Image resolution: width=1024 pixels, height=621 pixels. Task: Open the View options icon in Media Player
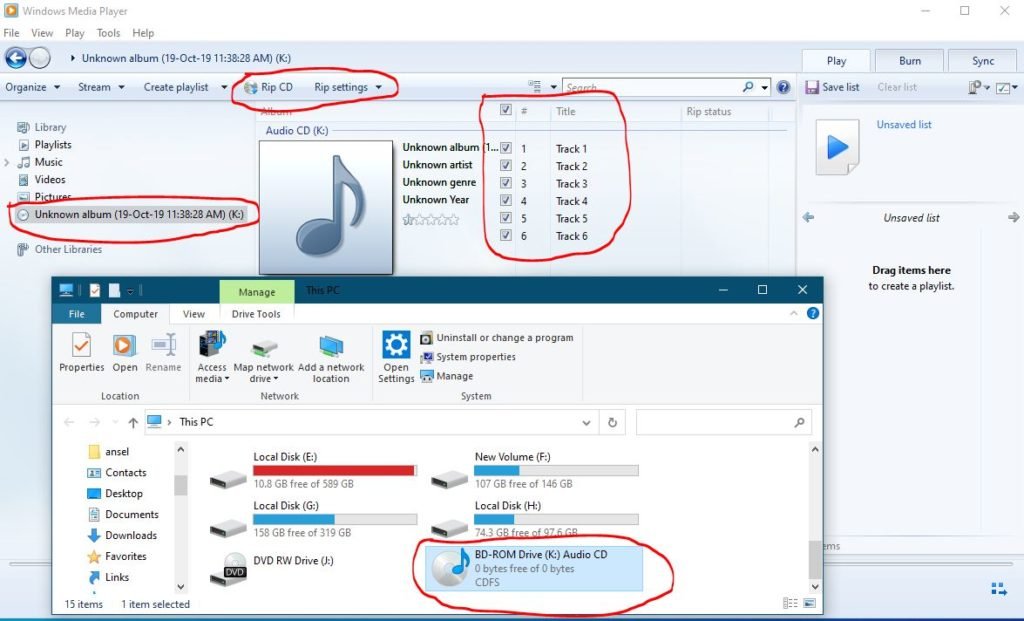pos(535,87)
